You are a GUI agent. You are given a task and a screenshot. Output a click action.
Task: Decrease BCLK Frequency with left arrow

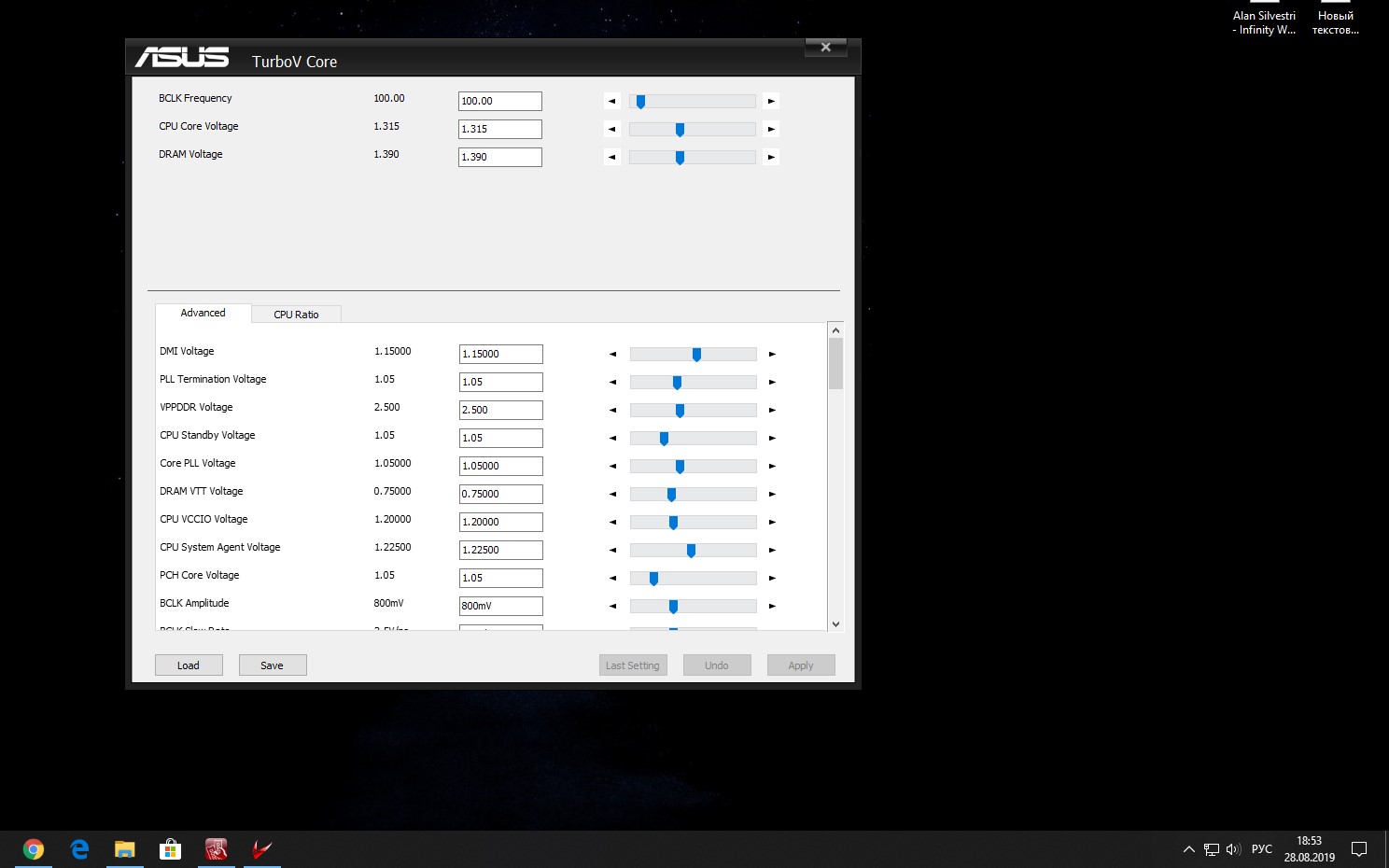(x=612, y=101)
